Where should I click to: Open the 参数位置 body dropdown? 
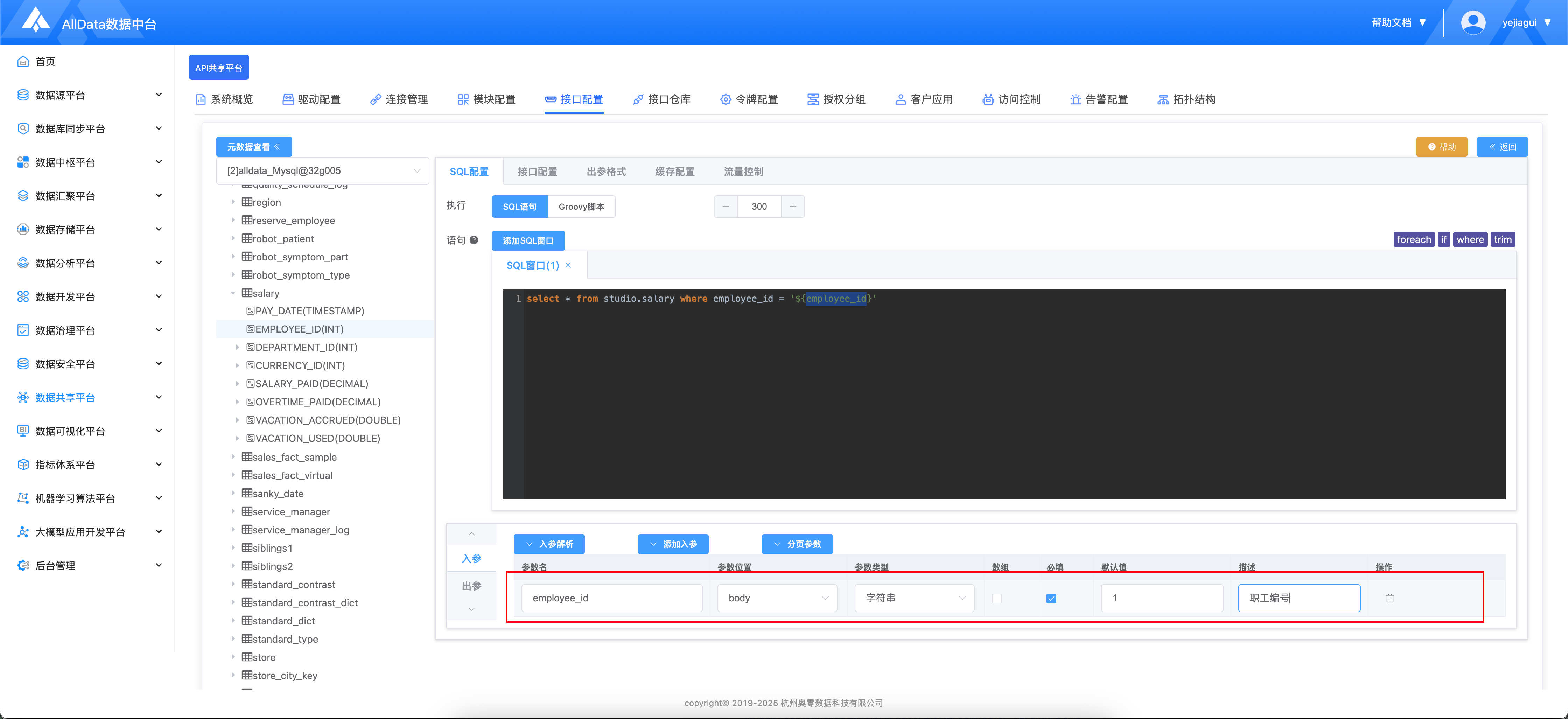click(777, 598)
